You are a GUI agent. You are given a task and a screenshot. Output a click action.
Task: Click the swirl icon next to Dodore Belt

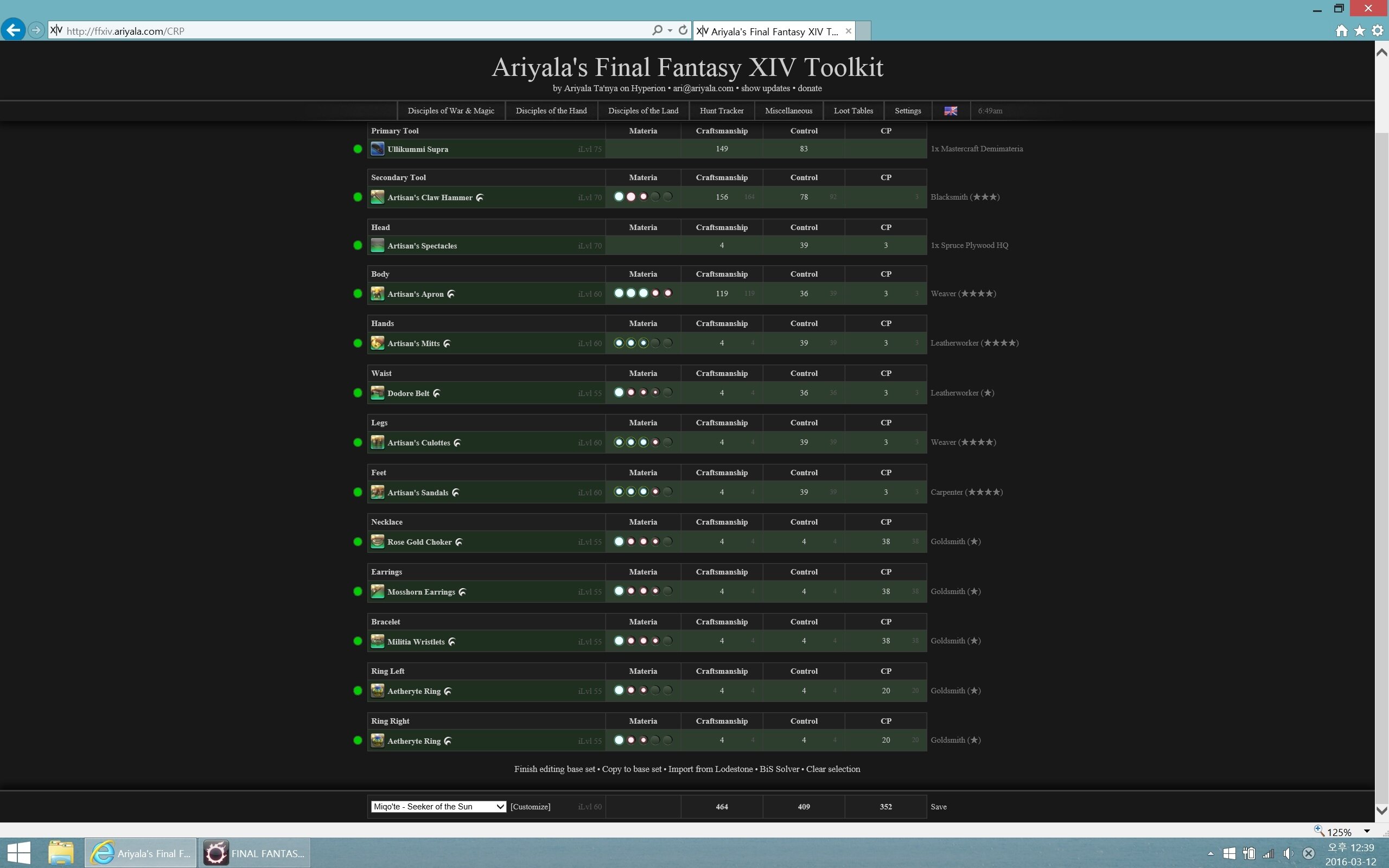coord(437,393)
